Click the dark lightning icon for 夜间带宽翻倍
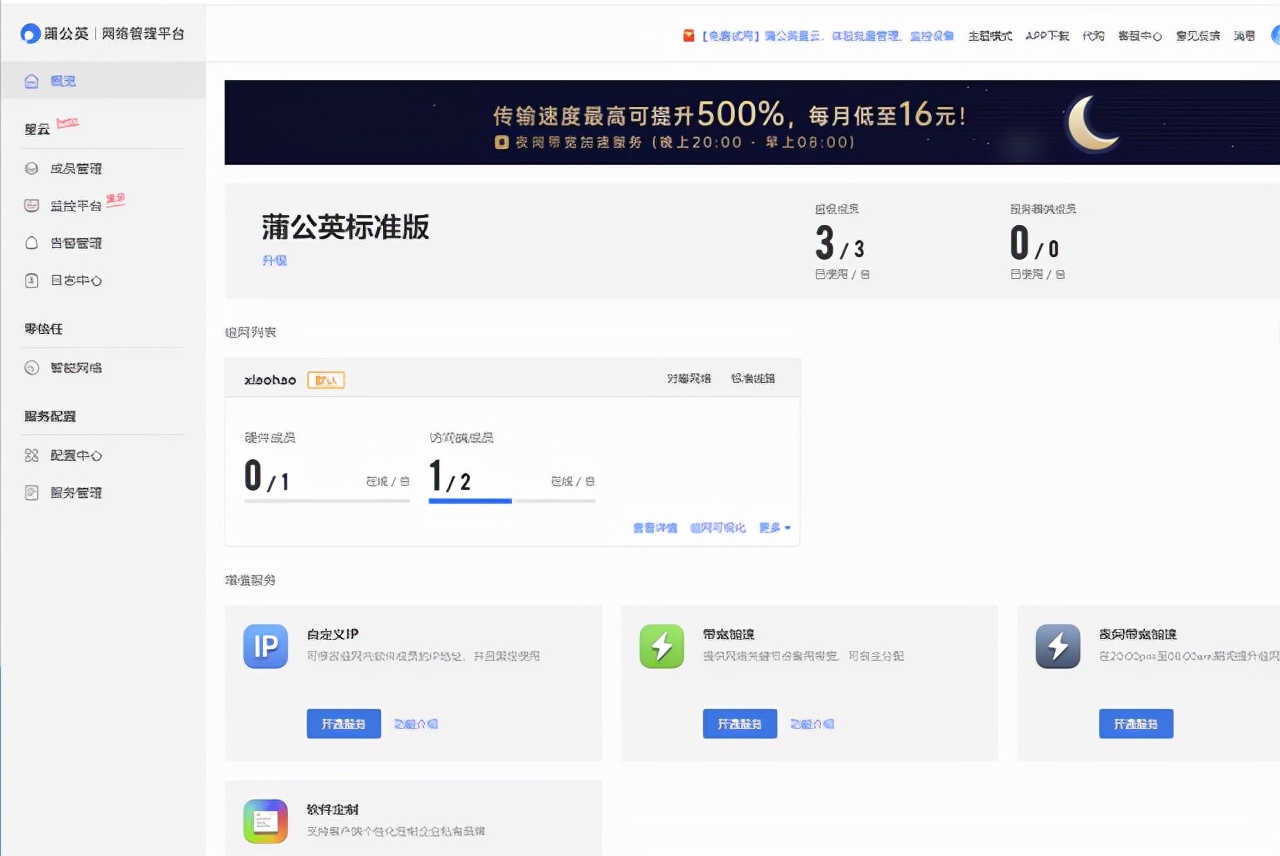Screen dimensions: 1280x856 [x=1058, y=647]
